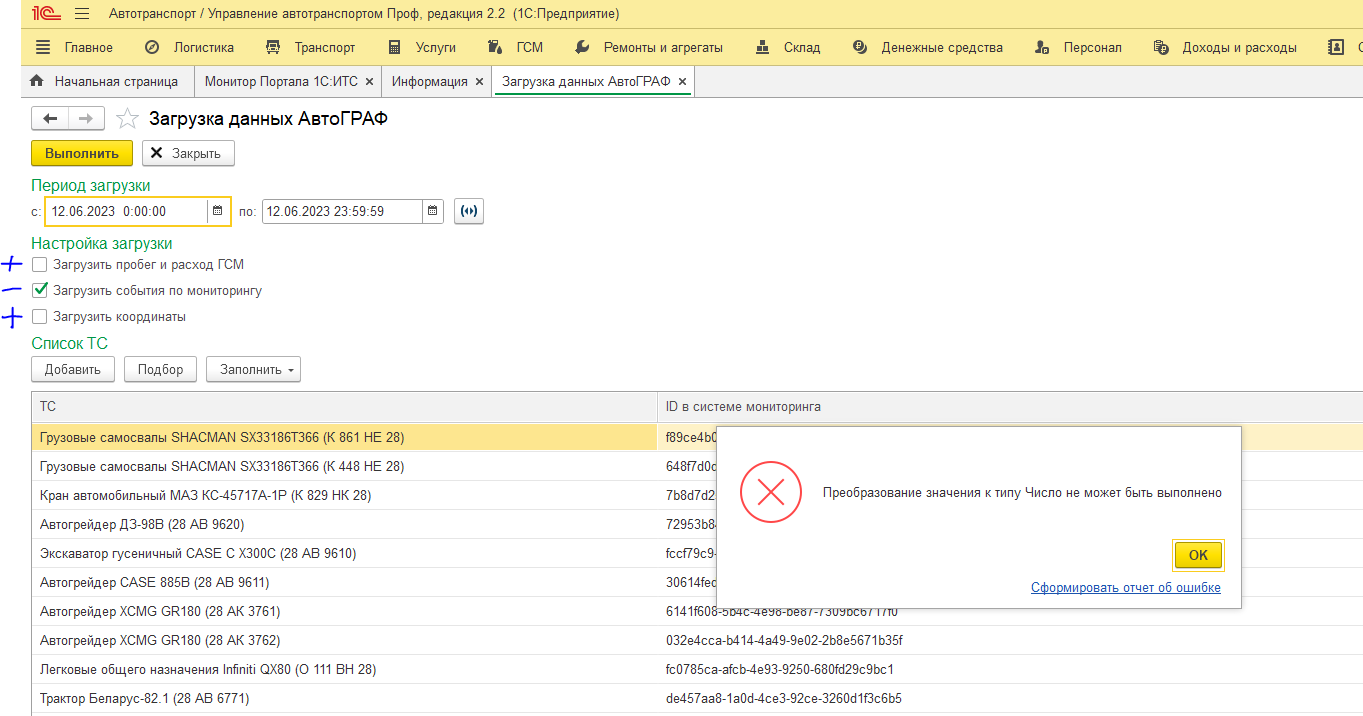
Task: Click ID cell fc0785ca-afcb-4e93-9250-680fd29c9bc1
Action: pyautogui.click(x=780, y=669)
